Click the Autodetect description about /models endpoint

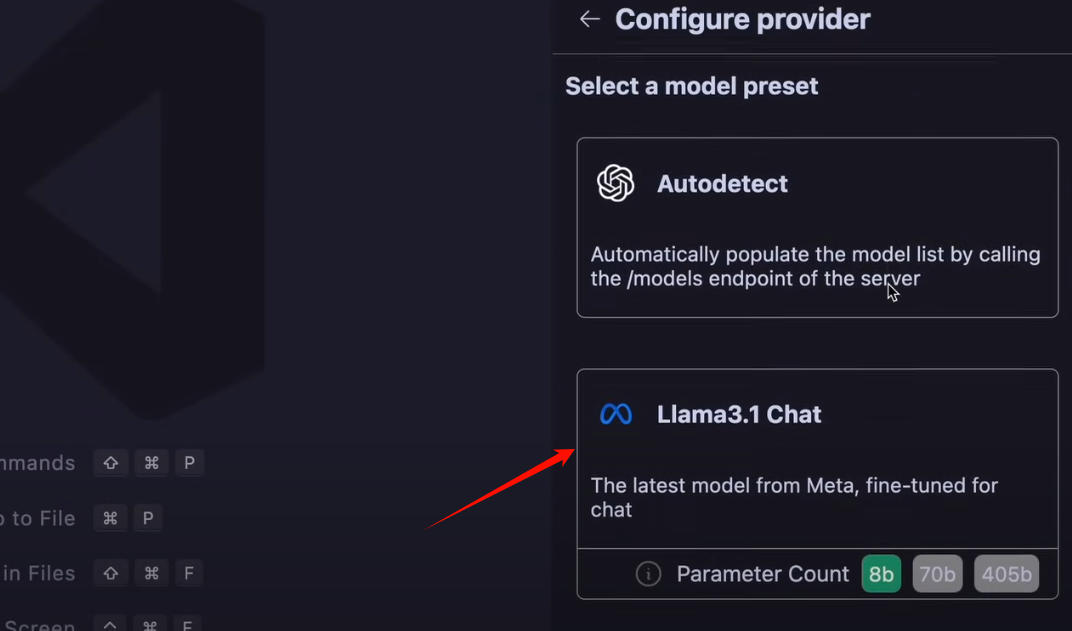[x=815, y=267]
